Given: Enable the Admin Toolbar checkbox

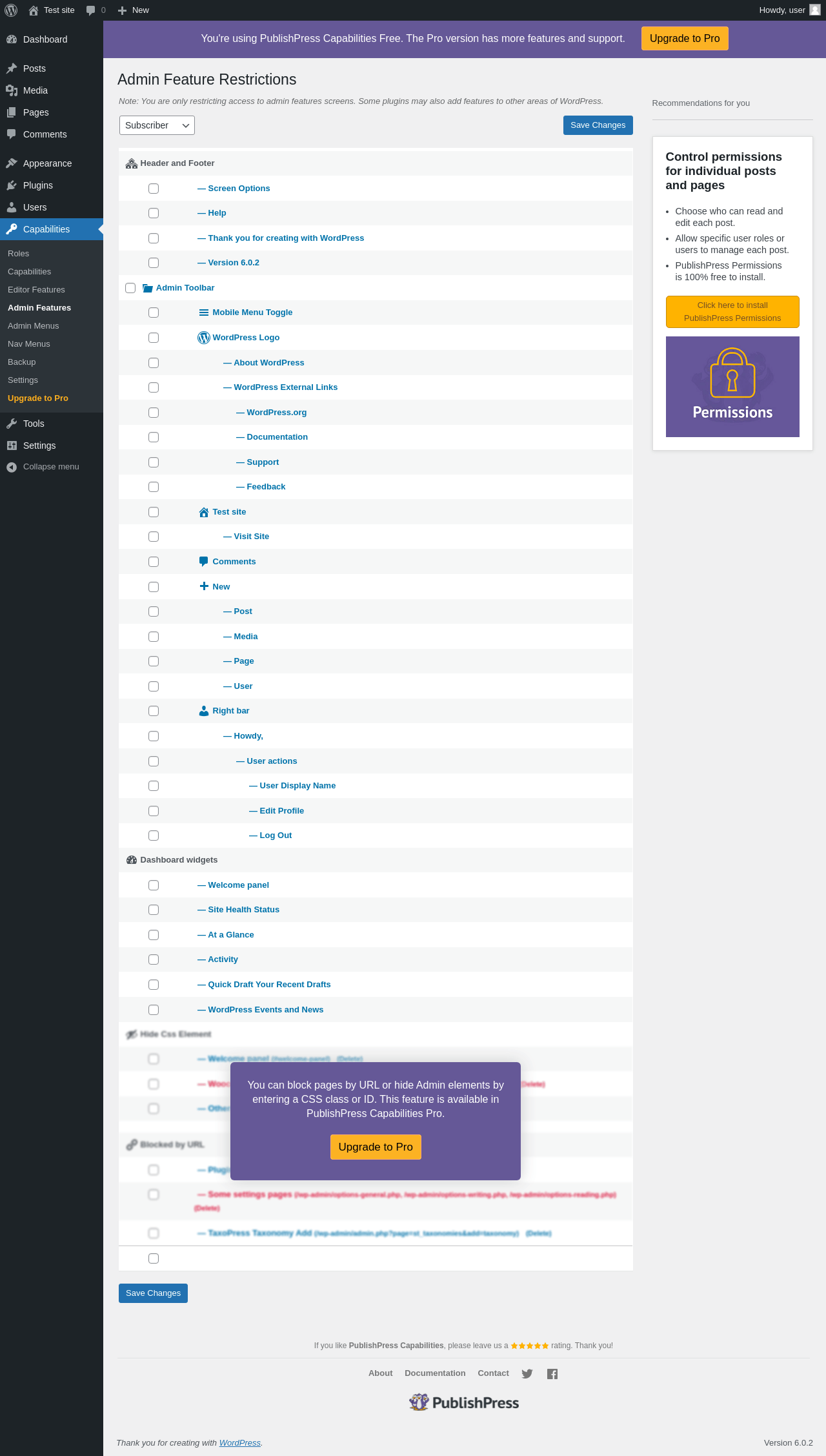Looking at the screenshot, I should pos(130,288).
